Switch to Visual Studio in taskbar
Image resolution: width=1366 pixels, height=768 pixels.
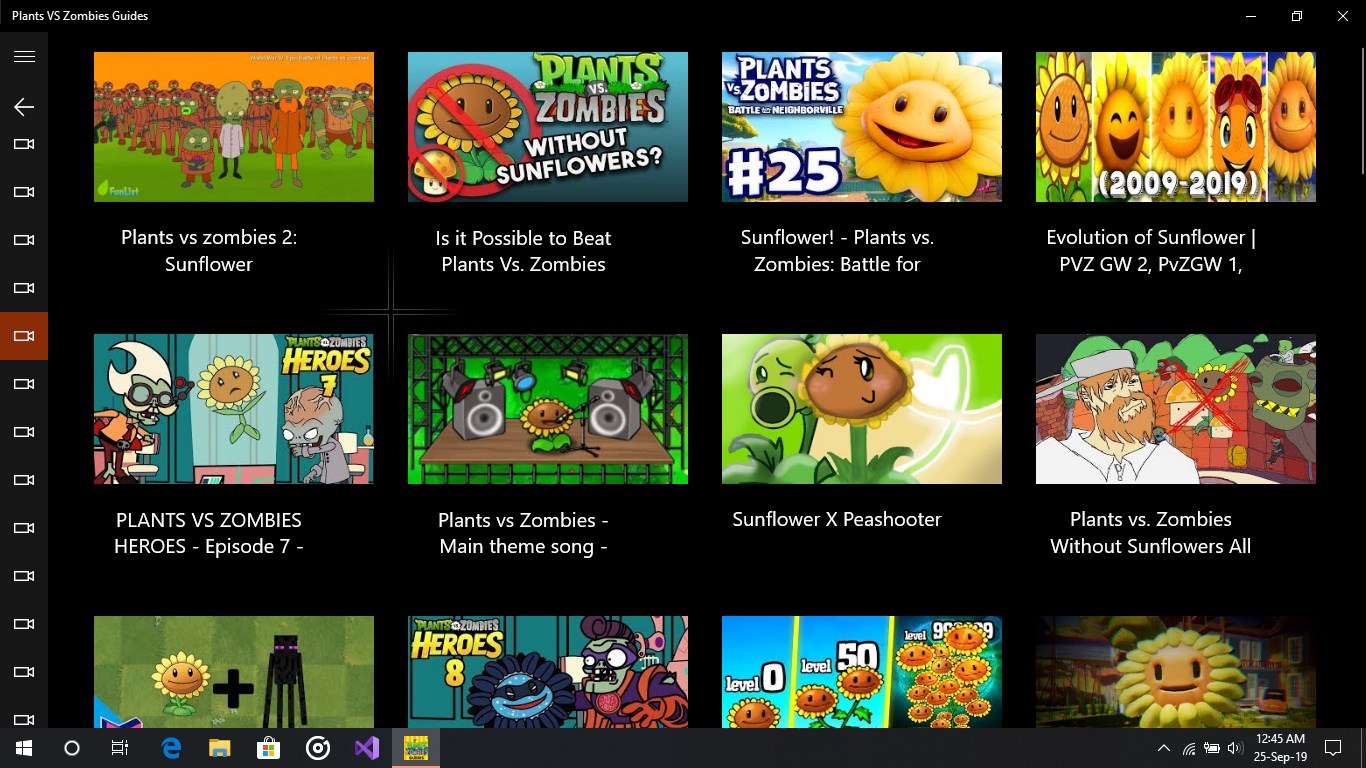pyautogui.click(x=367, y=748)
